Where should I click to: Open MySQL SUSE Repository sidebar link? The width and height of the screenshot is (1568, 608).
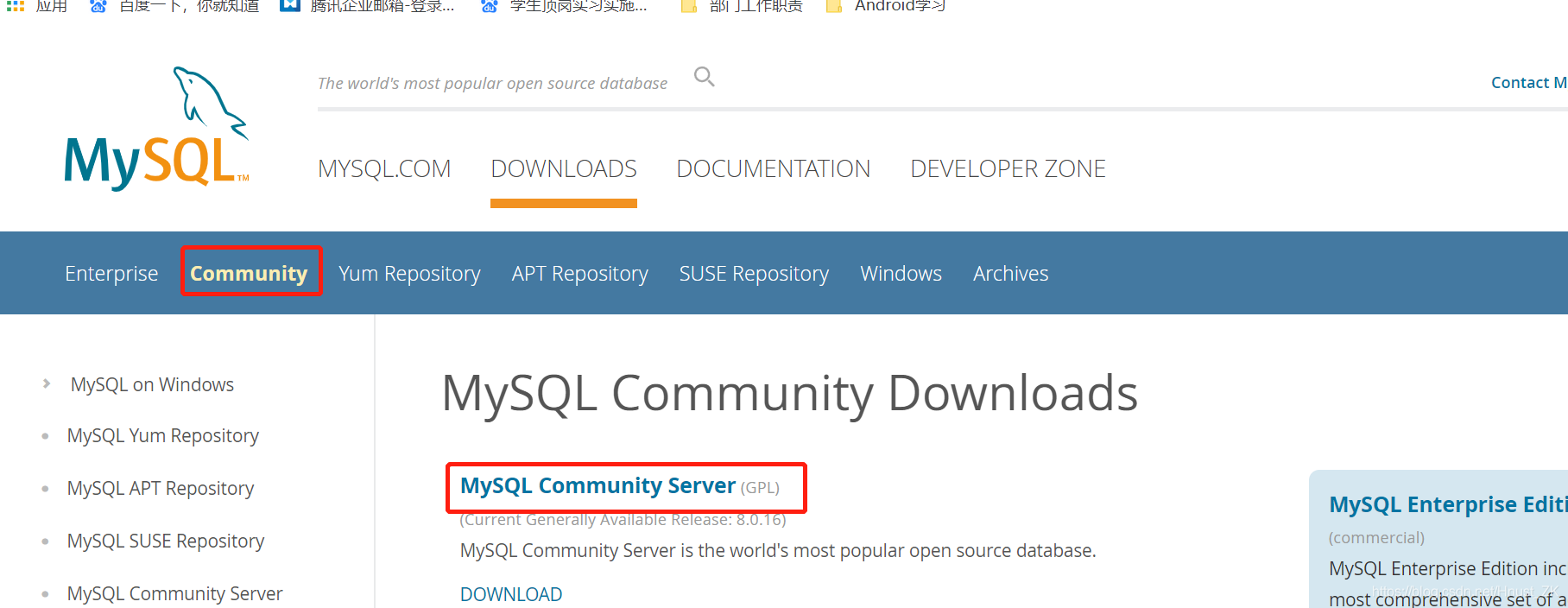[x=166, y=541]
